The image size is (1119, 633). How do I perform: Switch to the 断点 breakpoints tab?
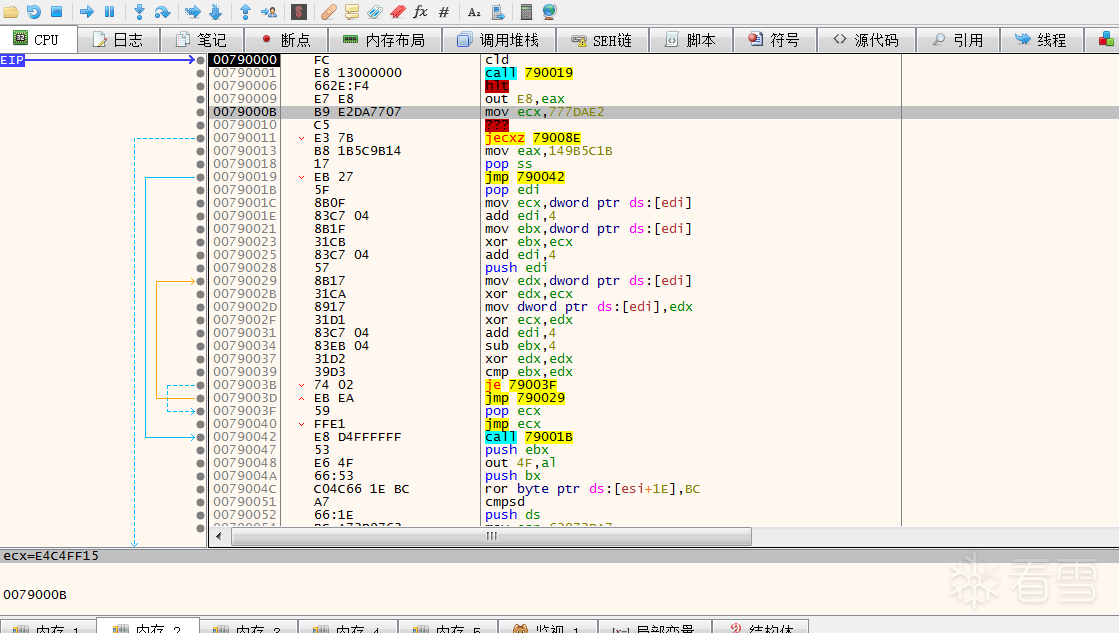[285, 40]
